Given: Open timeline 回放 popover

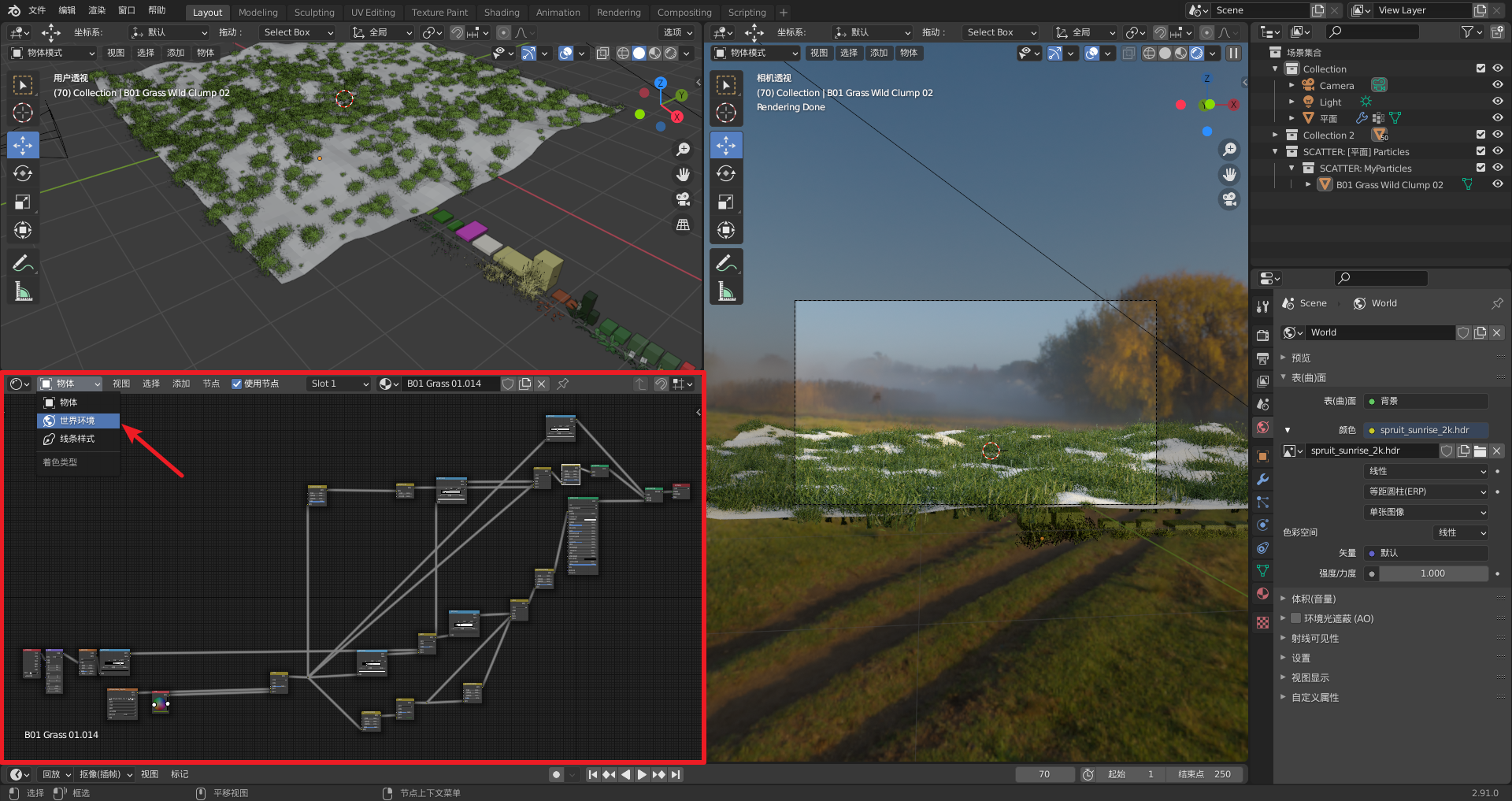Looking at the screenshot, I should (x=57, y=774).
